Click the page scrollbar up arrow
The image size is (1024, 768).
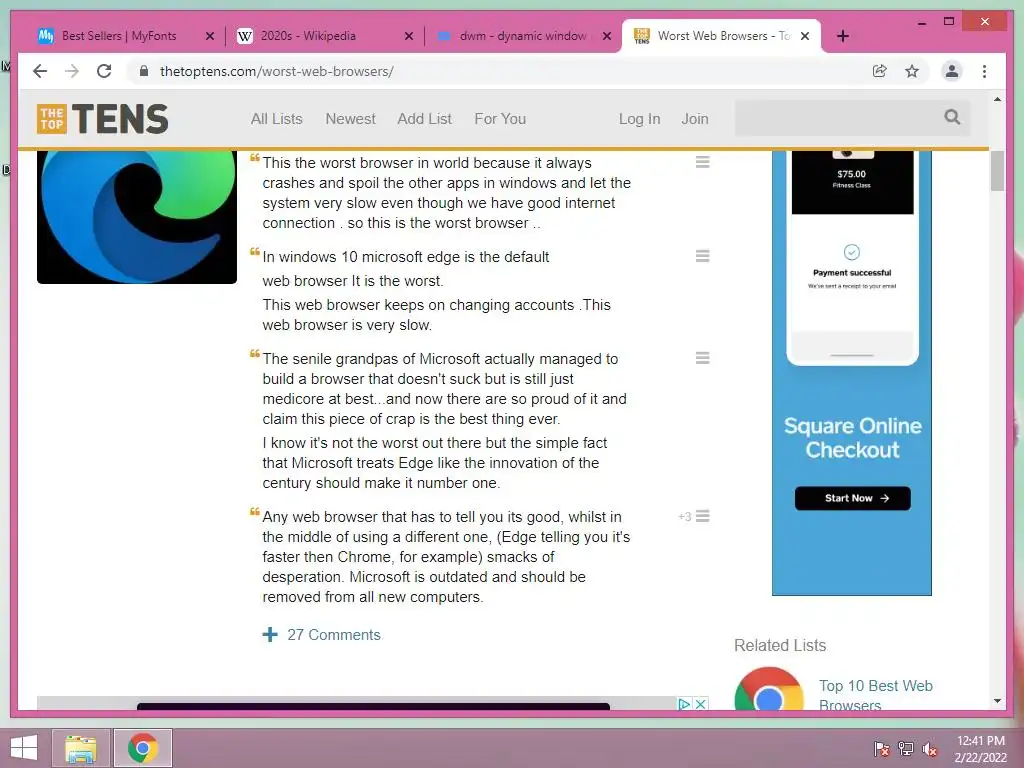coord(997,100)
